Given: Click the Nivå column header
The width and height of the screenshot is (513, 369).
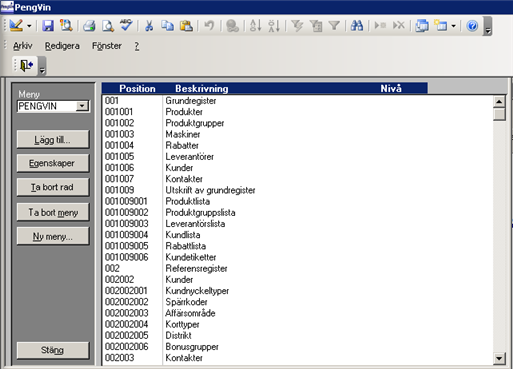Looking at the screenshot, I should 391,88.
